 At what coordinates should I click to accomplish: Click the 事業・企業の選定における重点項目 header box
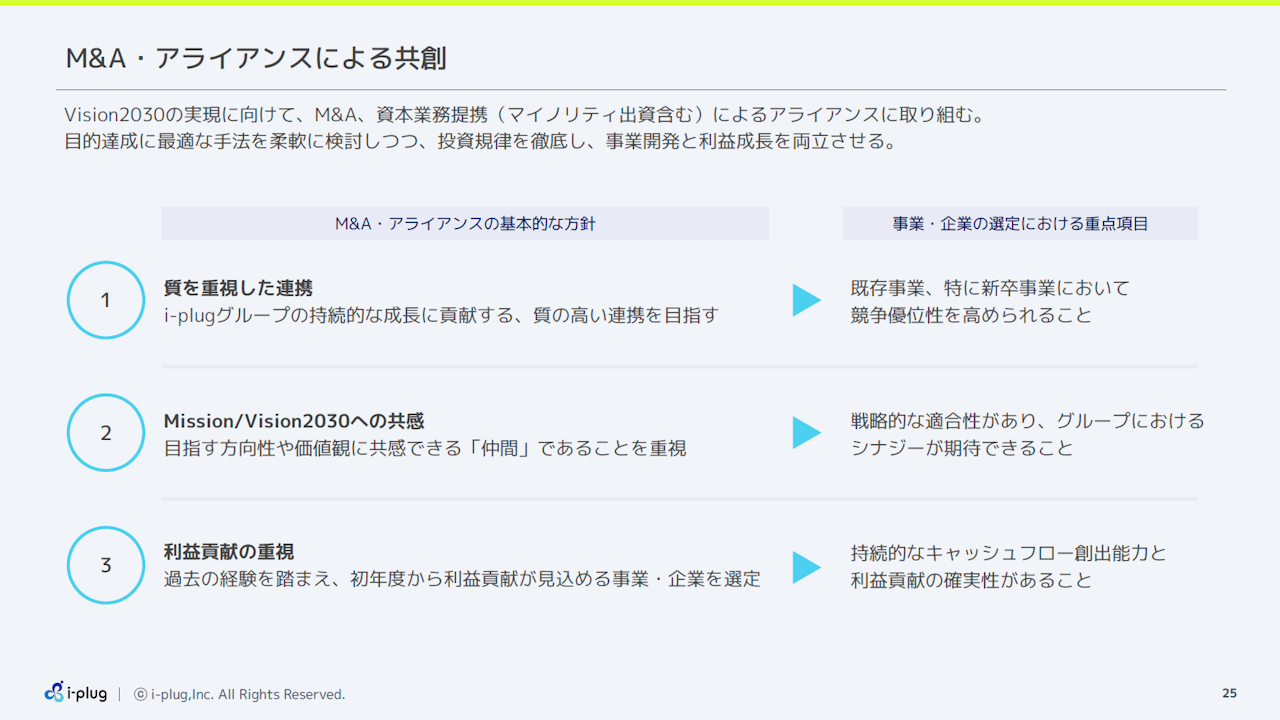coord(1020,224)
